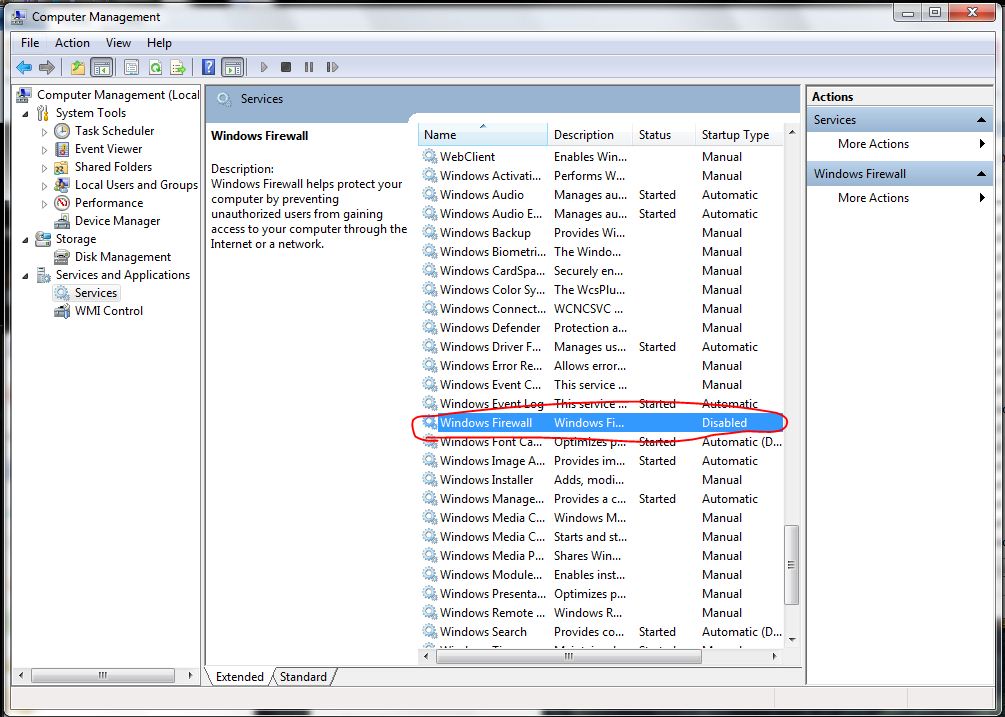Sort by Description column header
The height and width of the screenshot is (717, 1005).
[590, 135]
